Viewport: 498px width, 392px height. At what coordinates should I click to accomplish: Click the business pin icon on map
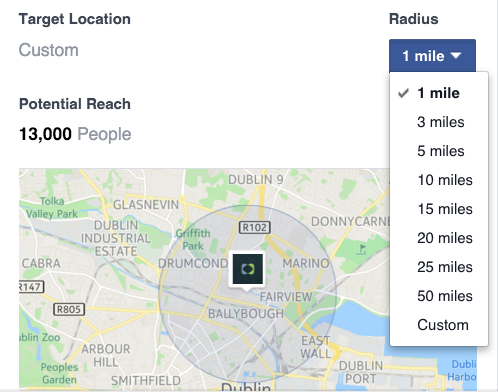tap(247, 269)
